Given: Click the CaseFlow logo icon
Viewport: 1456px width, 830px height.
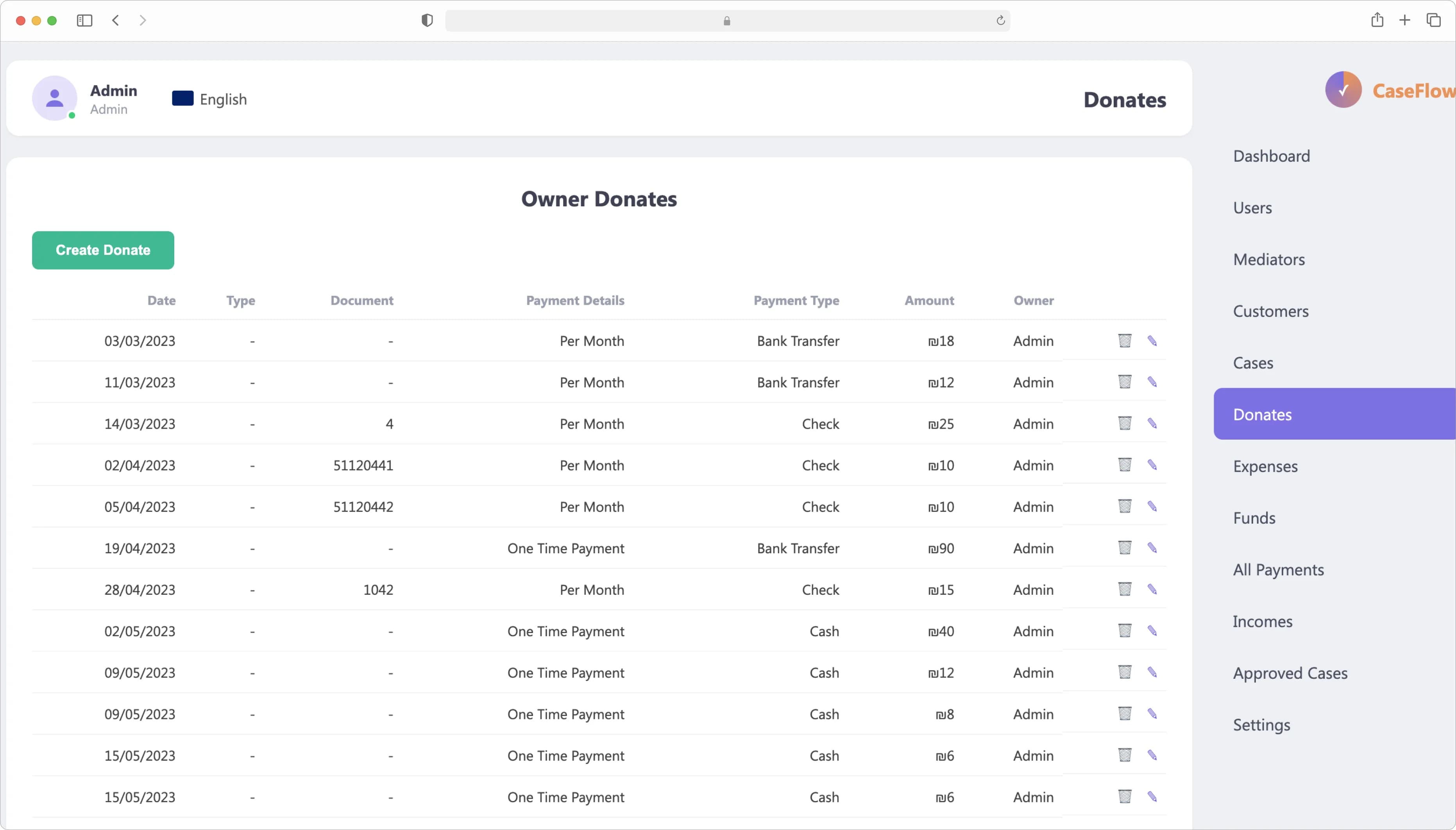Looking at the screenshot, I should (1343, 90).
